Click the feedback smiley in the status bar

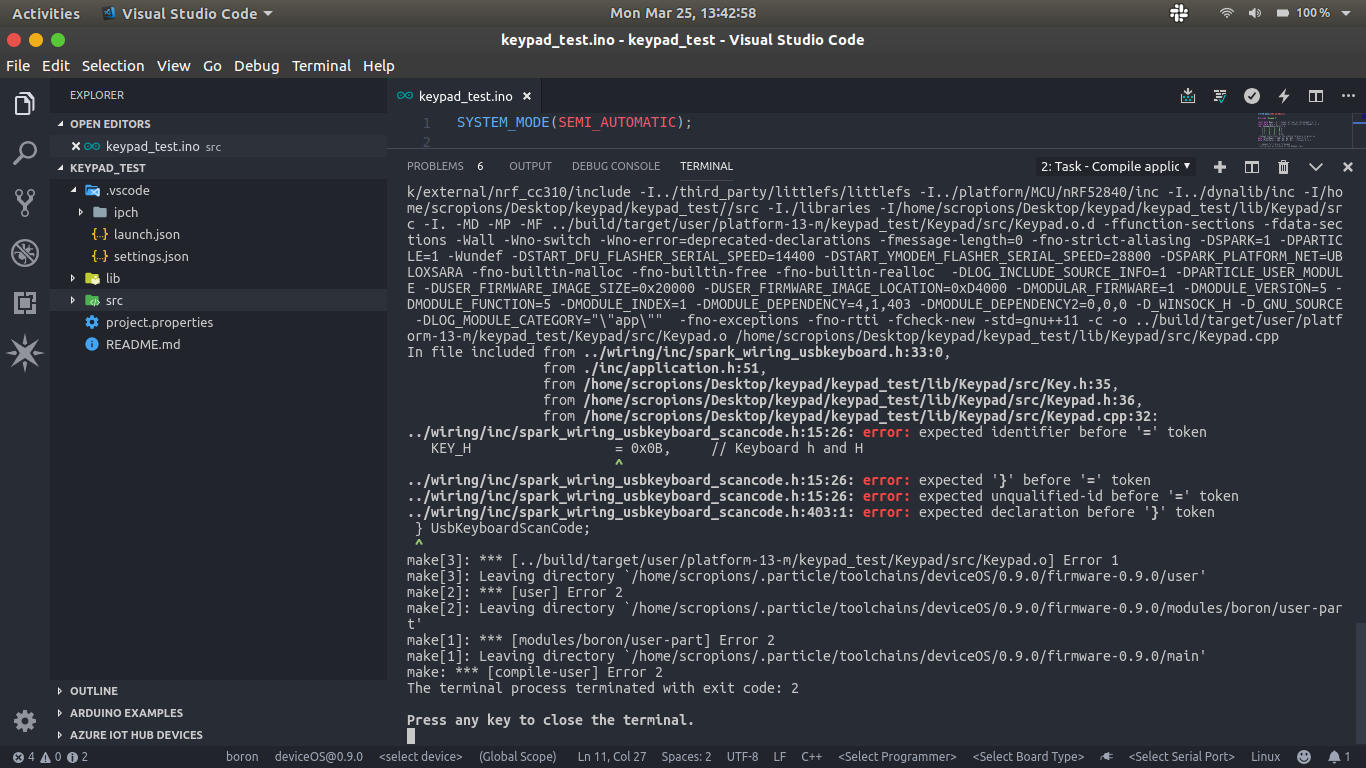pos(1304,757)
